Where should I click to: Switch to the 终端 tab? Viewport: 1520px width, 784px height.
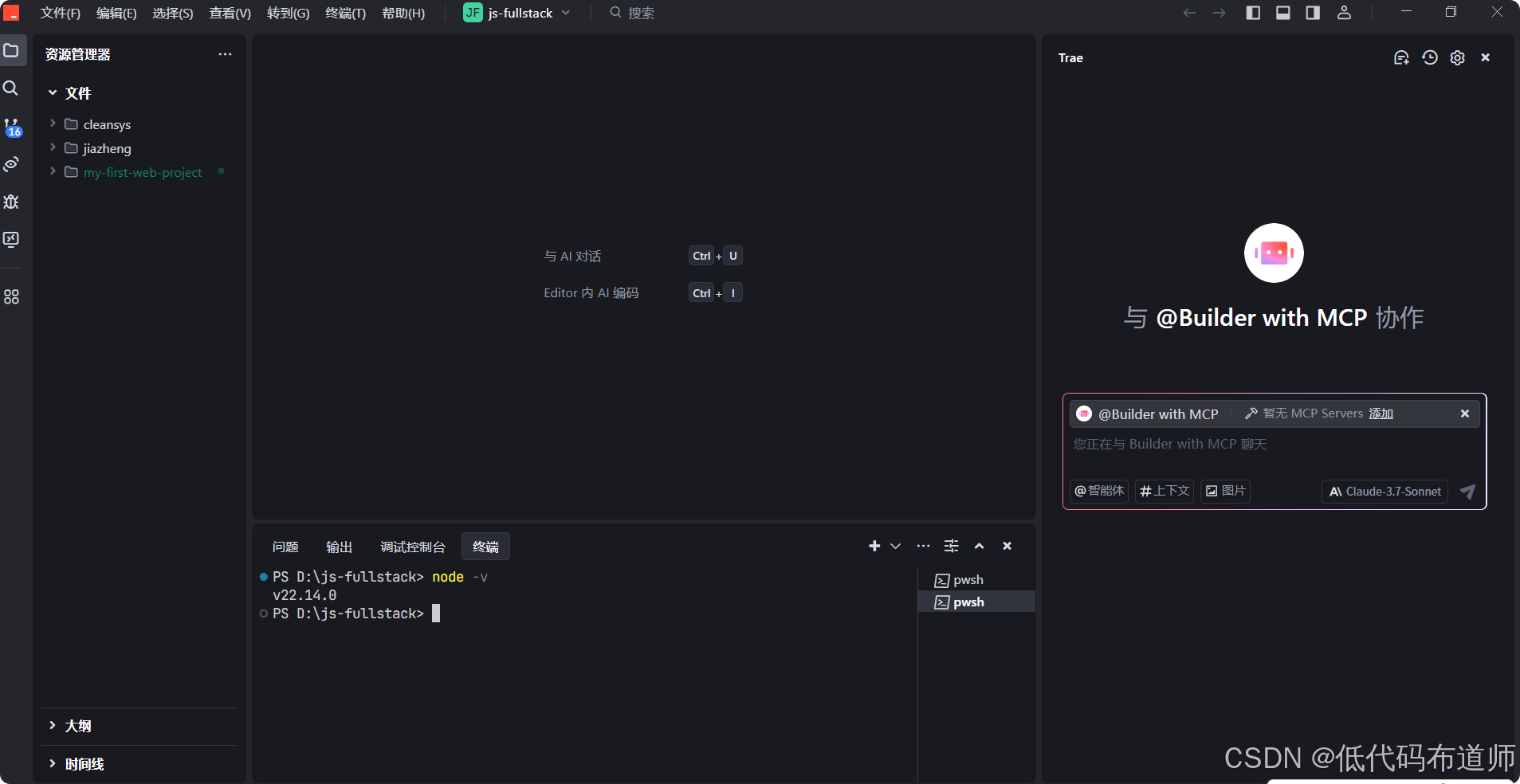[485, 547]
